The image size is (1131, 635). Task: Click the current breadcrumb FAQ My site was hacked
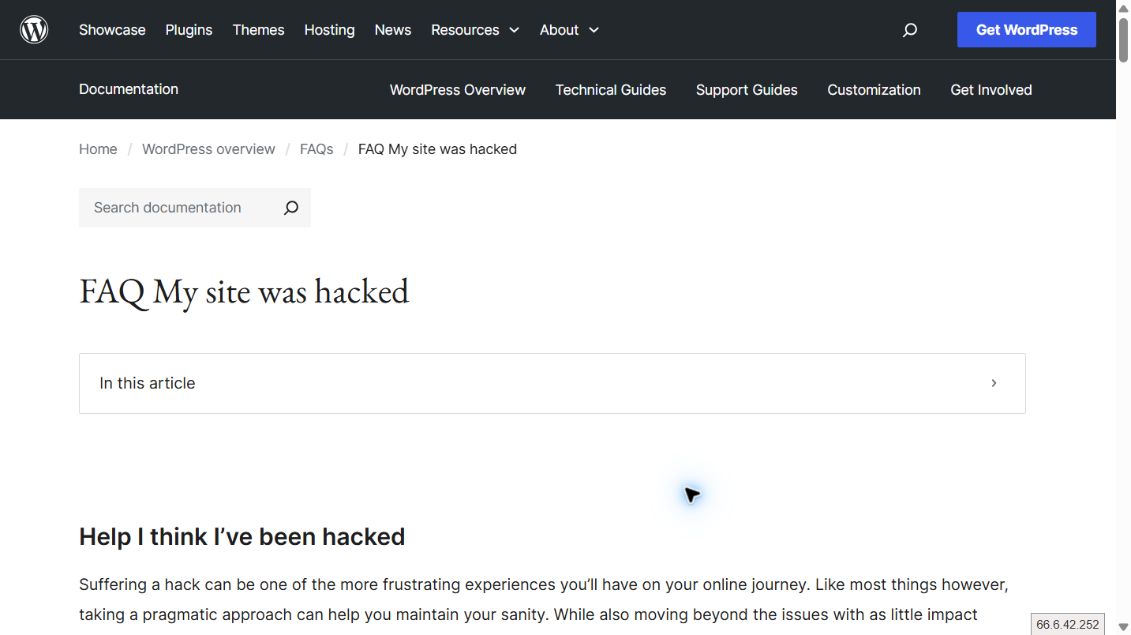click(437, 149)
